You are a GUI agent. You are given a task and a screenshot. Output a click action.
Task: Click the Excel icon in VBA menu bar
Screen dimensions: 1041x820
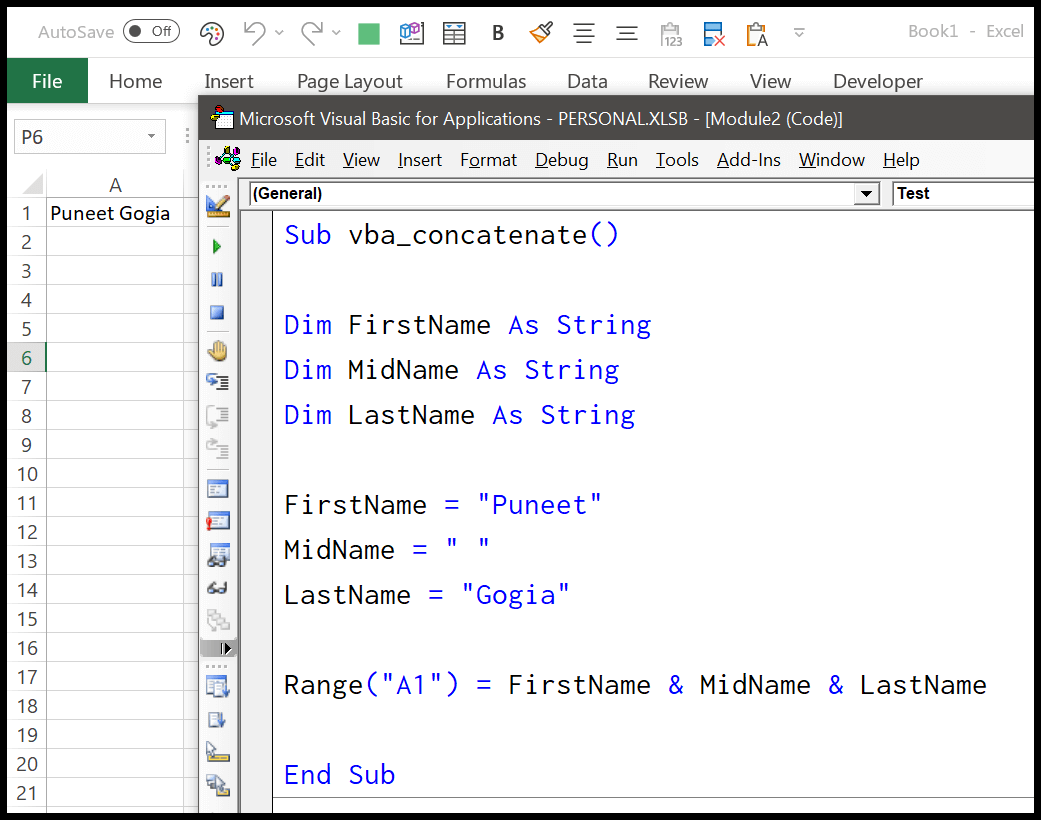[228, 160]
